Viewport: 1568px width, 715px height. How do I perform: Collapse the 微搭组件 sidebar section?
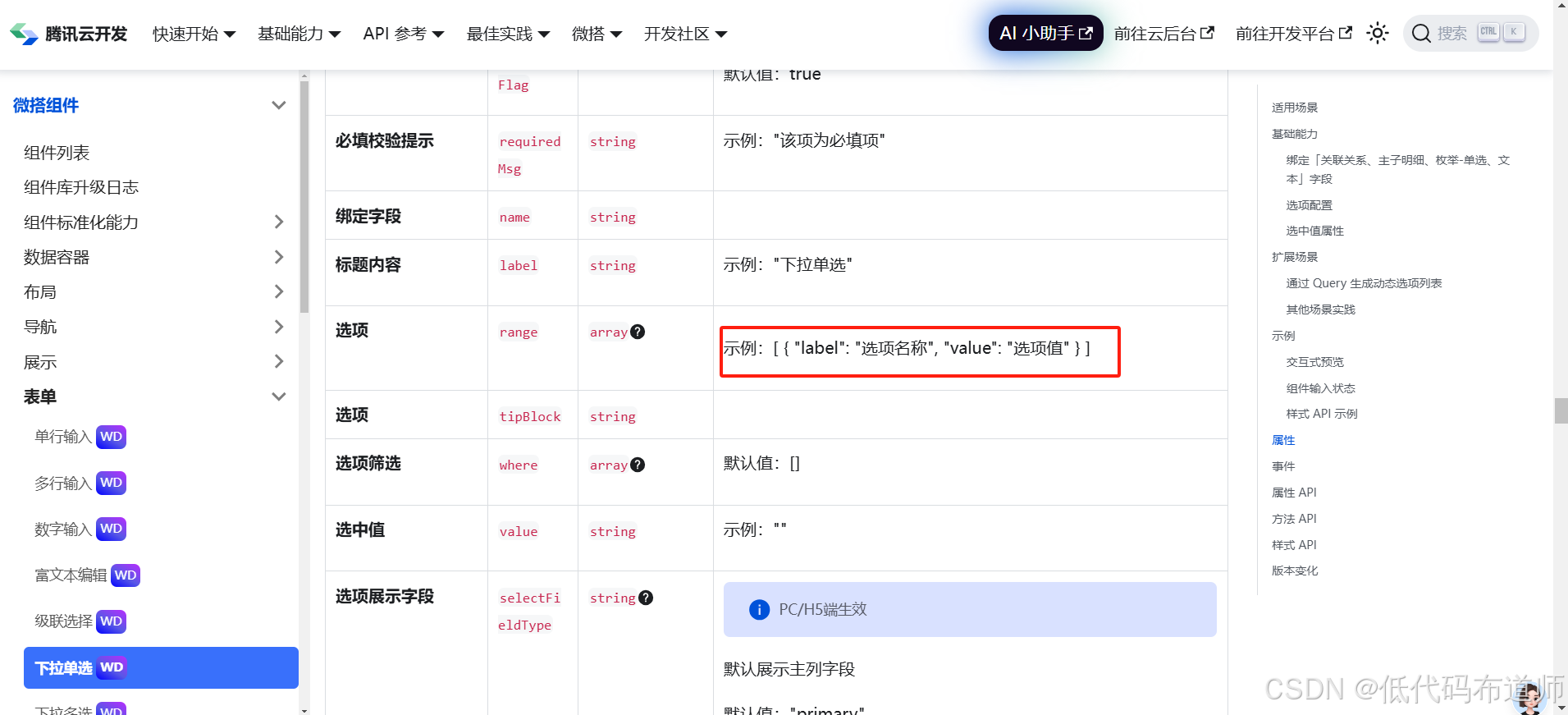278,105
